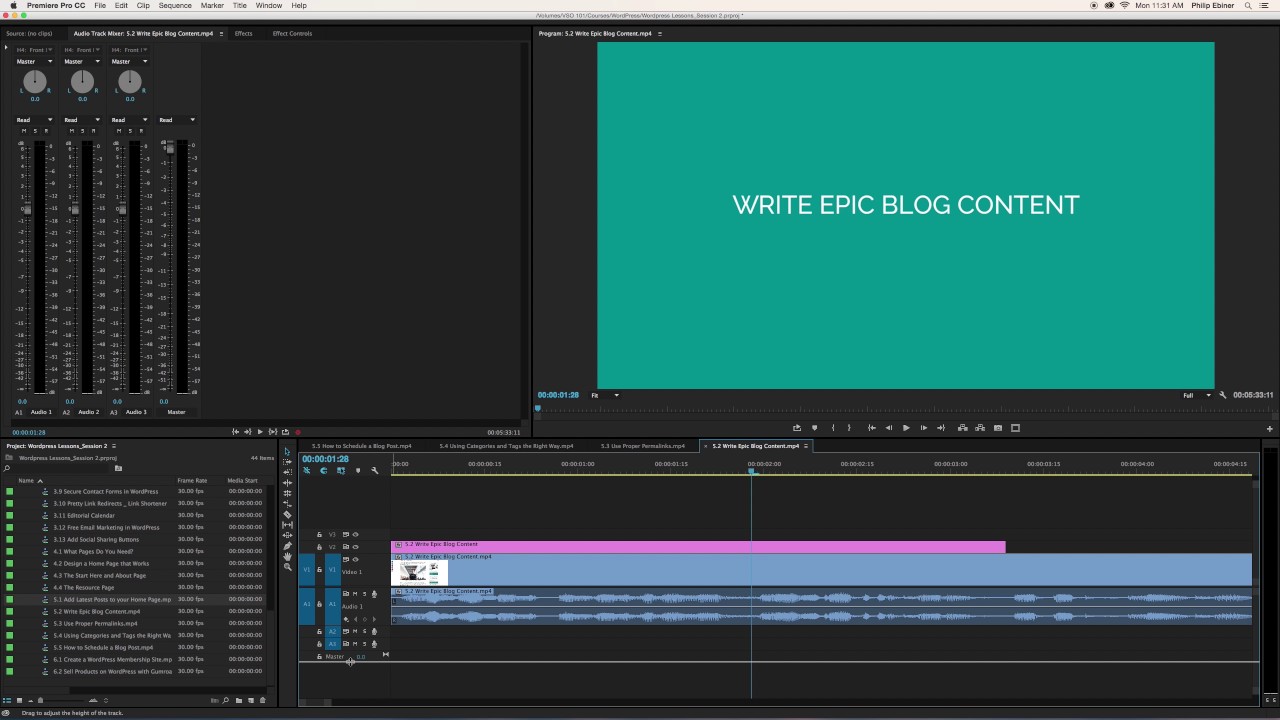Screen dimensions: 1280x720
Task: Open Audio Track Mixer panel menu
Action: [x=222, y=33]
